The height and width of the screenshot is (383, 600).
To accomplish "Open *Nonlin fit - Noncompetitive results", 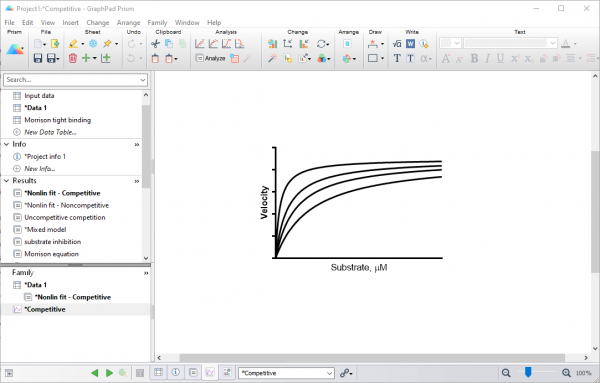I will [x=67, y=205].
